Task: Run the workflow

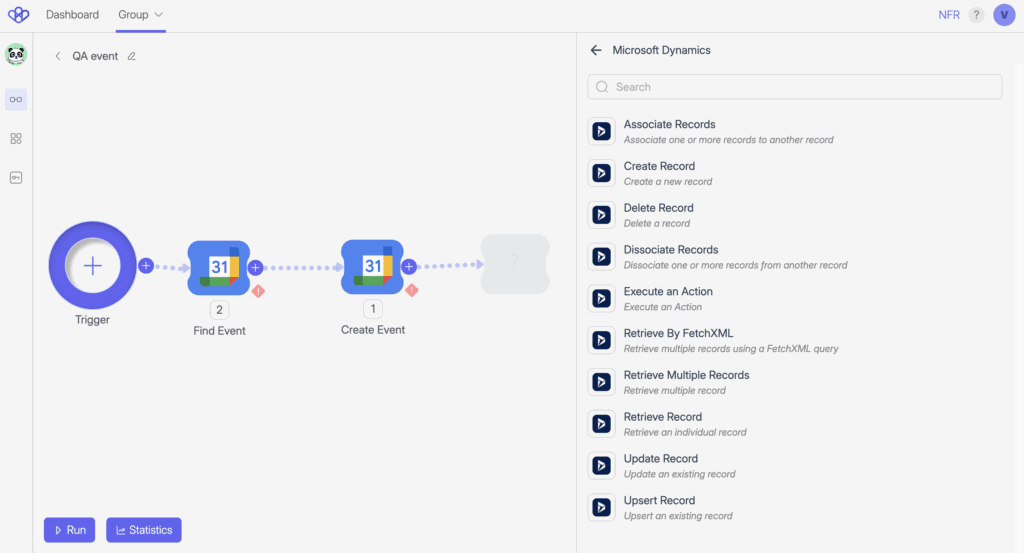Action: 69,530
